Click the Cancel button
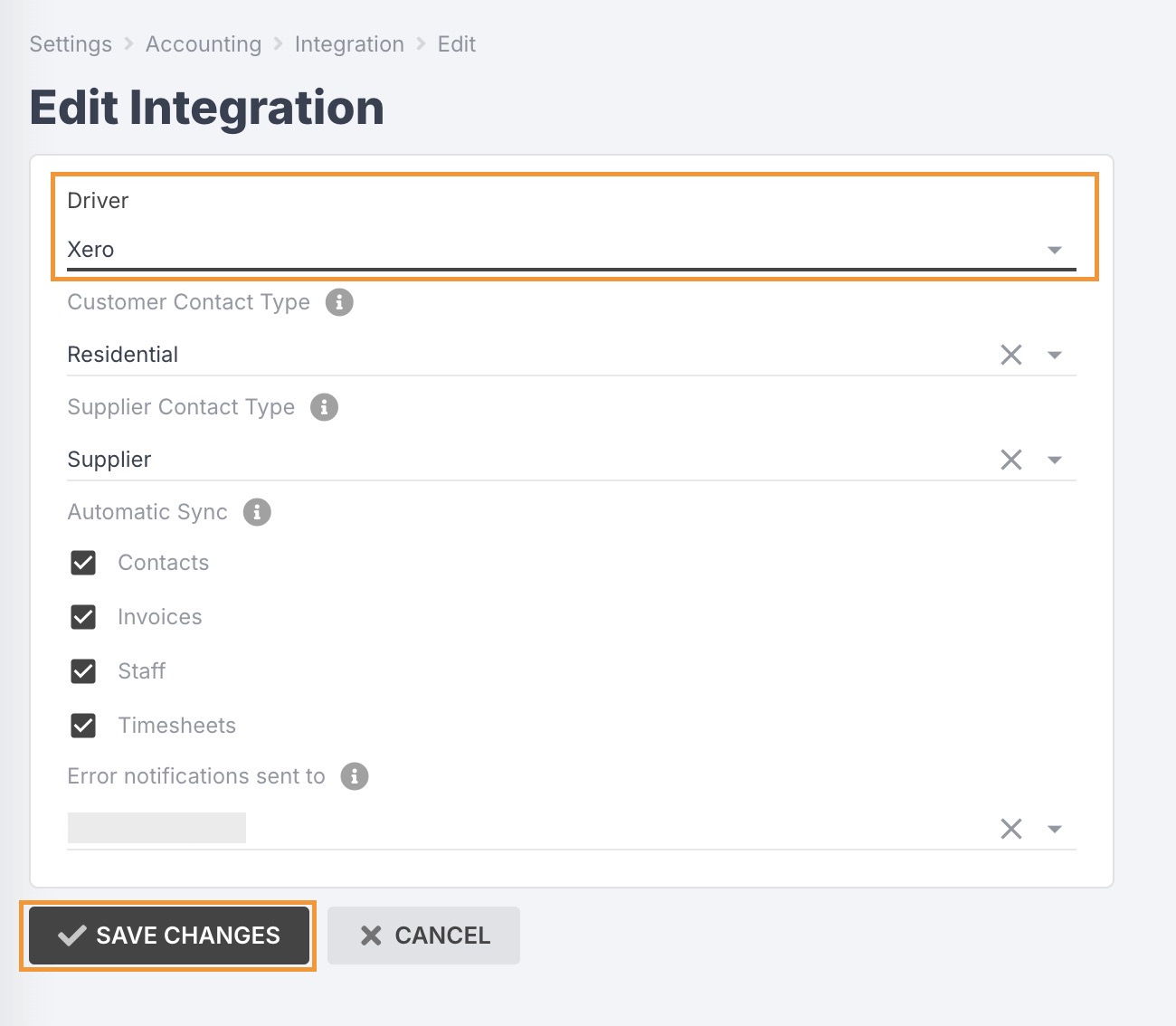The image size is (1176, 1026). tap(423, 936)
